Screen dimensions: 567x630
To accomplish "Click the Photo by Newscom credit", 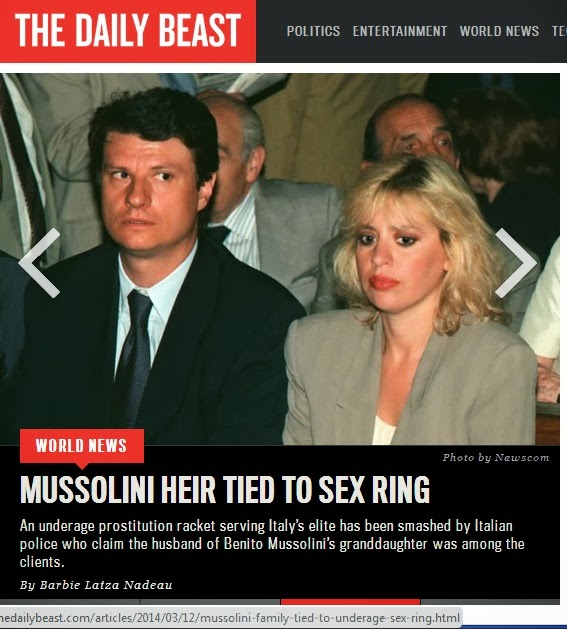I will pyautogui.click(x=495, y=458).
